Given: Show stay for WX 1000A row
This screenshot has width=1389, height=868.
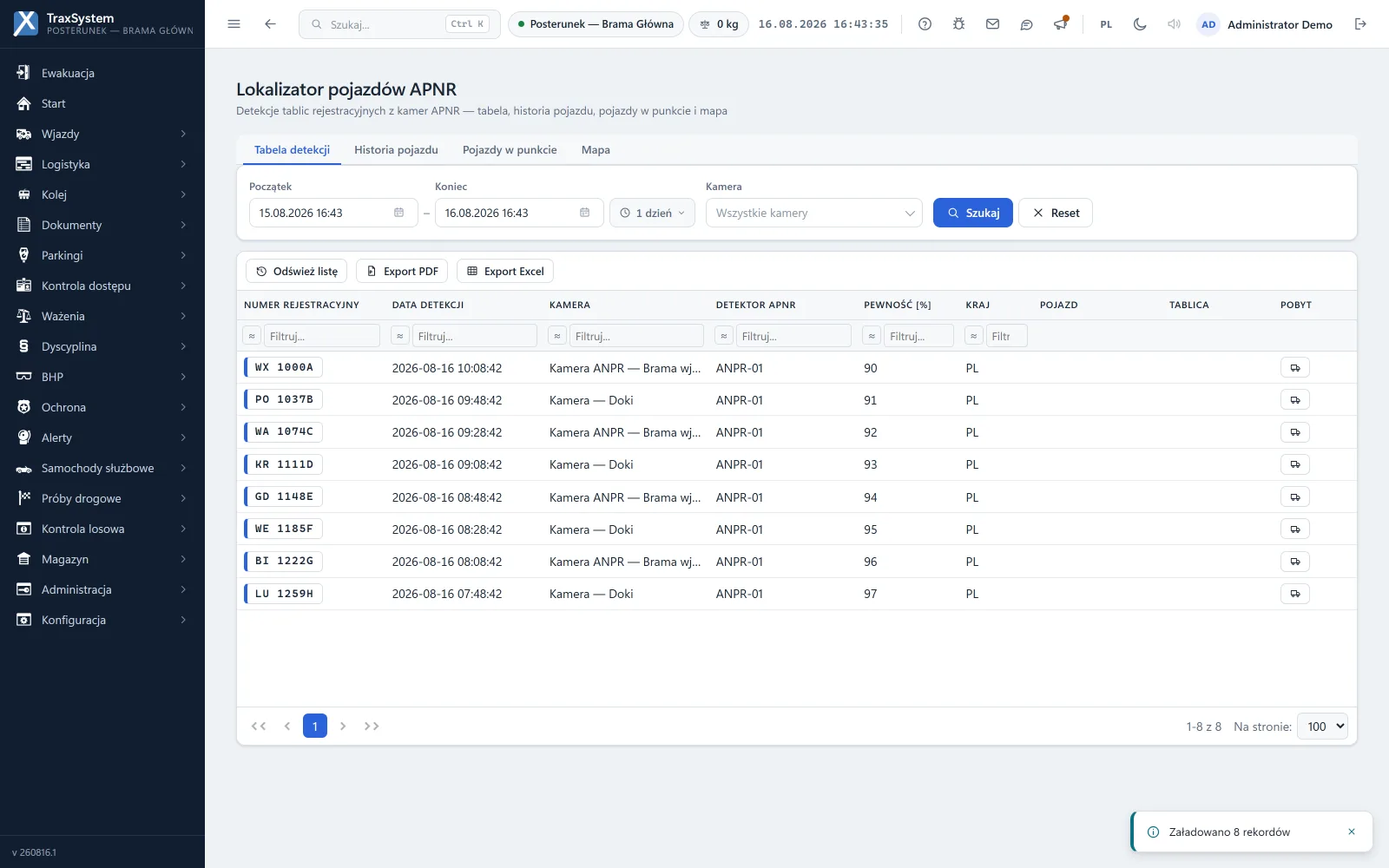Looking at the screenshot, I should pyautogui.click(x=1294, y=368).
